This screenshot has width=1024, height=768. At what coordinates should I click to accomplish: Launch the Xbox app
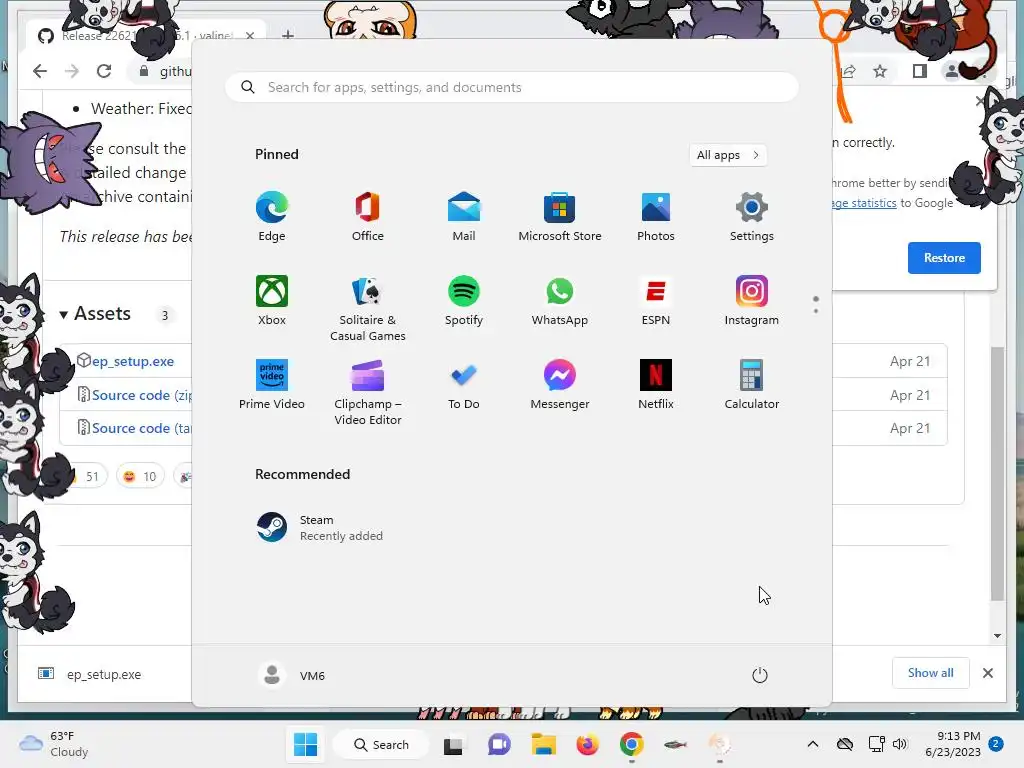pyautogui.click(x=272, y=301)
